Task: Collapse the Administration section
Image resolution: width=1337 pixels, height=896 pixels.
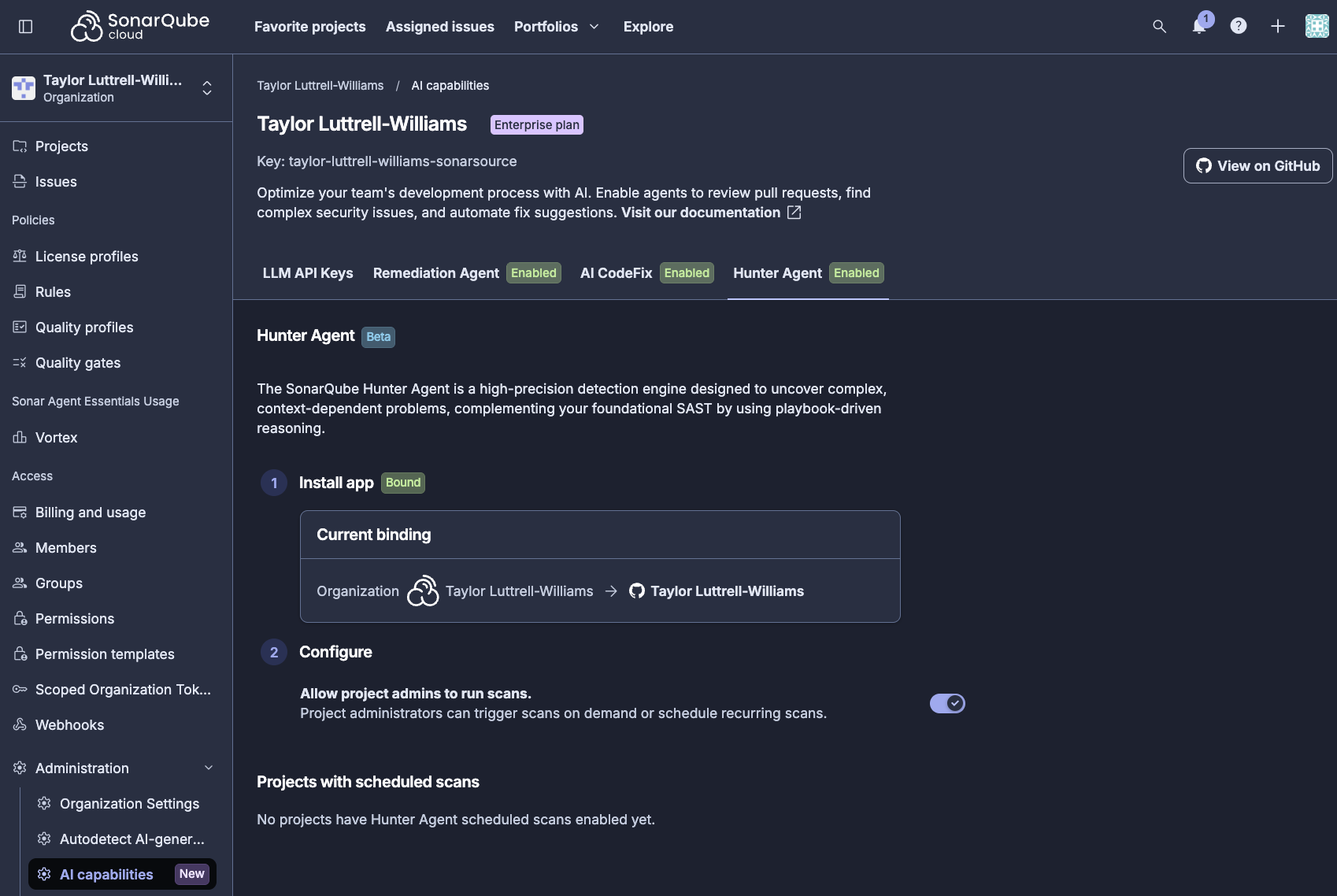Action: 209,768
